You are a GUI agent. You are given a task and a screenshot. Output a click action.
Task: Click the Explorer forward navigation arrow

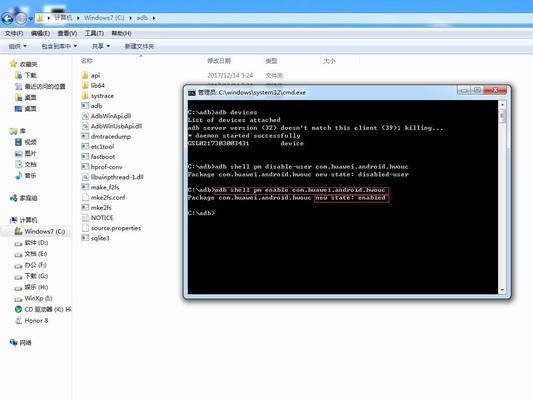21,18
